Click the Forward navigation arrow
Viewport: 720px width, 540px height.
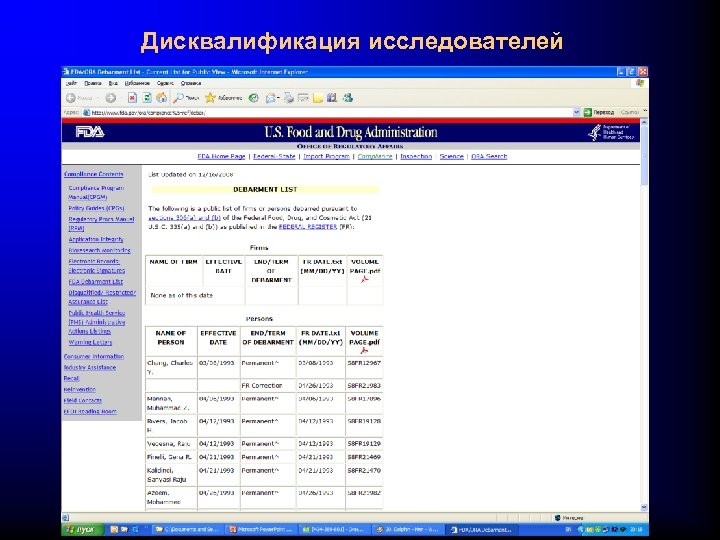click(111, 98)
